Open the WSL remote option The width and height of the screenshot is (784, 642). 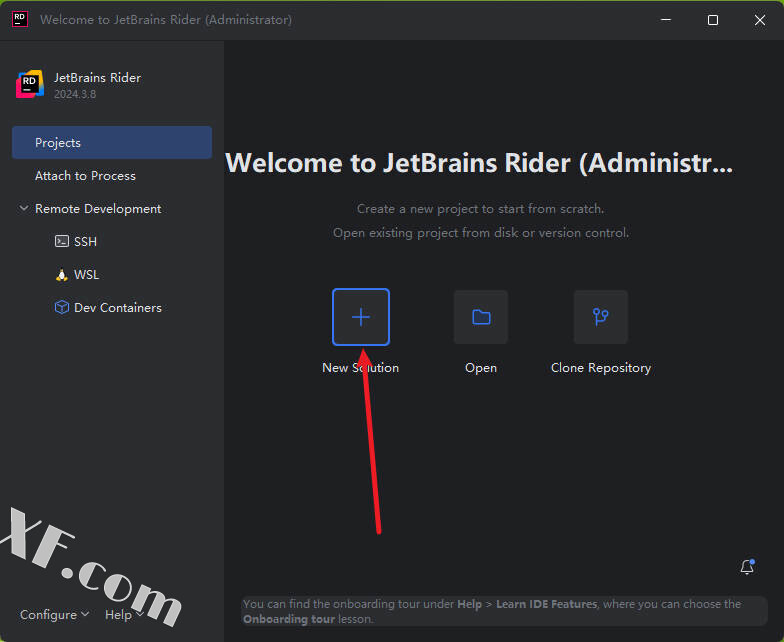coord(86,274)
